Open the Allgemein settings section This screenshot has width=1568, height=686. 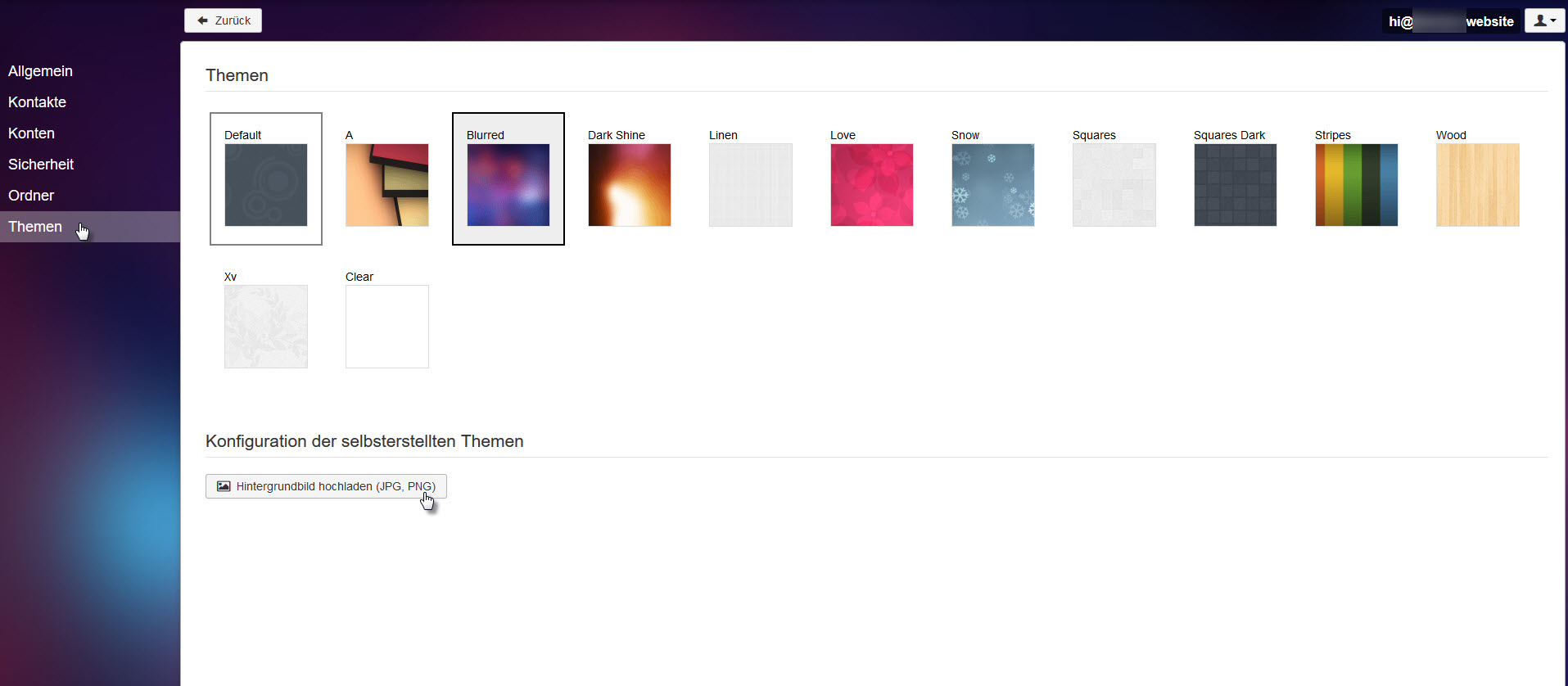click(x=40, y=71)
